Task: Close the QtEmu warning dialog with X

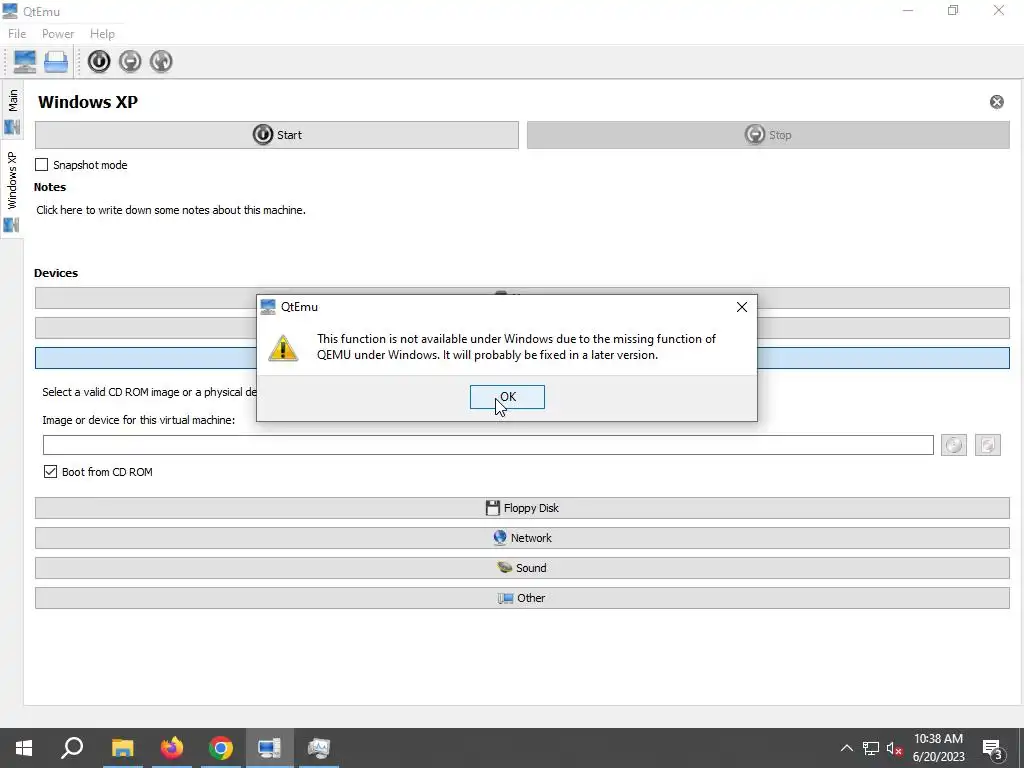Action: point(742,307)
